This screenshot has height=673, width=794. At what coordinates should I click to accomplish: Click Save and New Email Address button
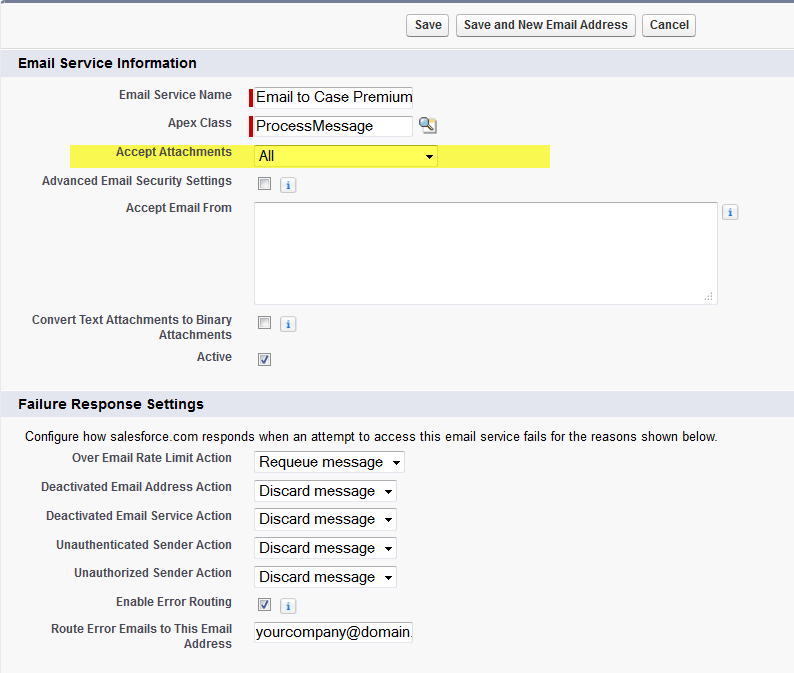[x=545, y=25]
